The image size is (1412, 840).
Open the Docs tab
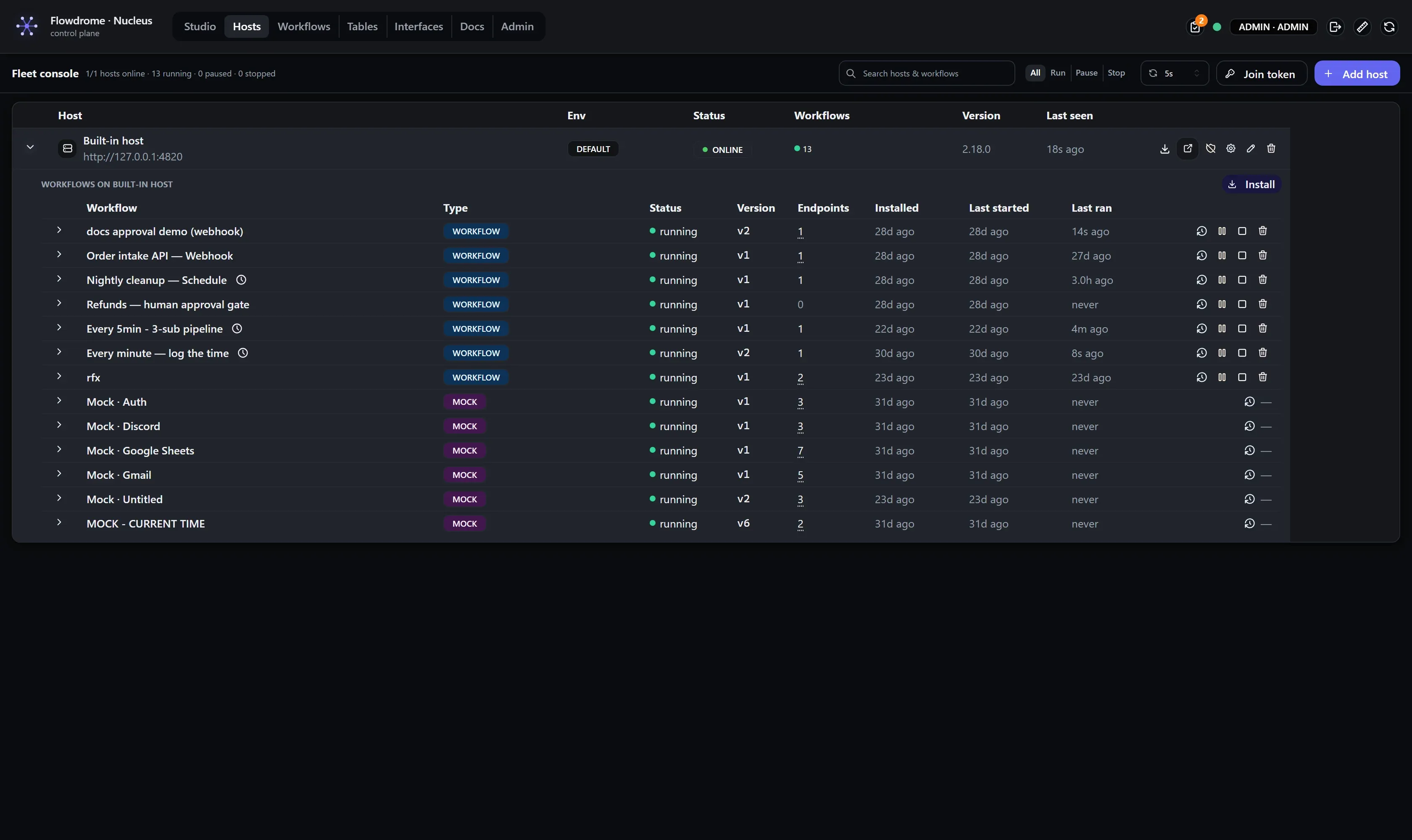[x=472, y=26]
